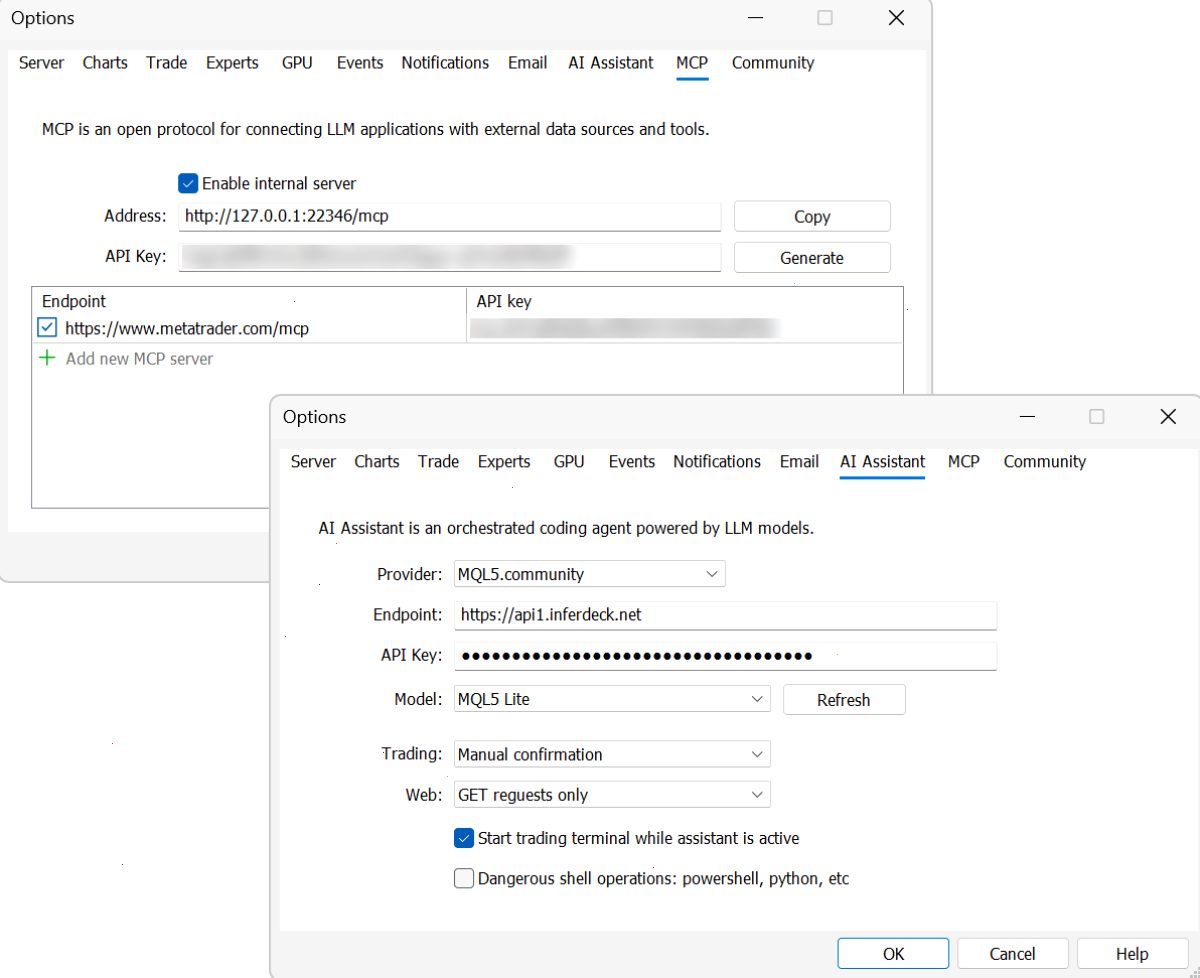Click the Add new MCP server text

click(x=139, y=358)
